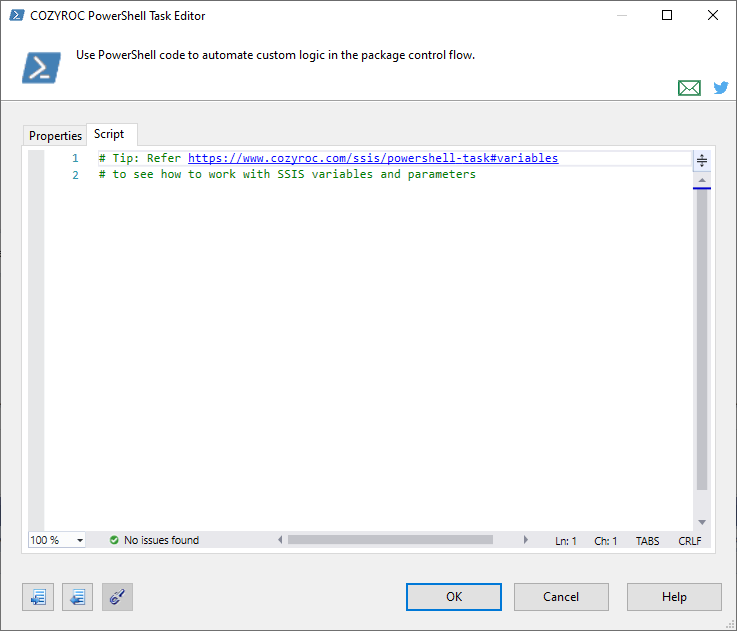Switch to the Properties tab
The width and height of the screenshot is (737, 631).
tap(55, 136)
